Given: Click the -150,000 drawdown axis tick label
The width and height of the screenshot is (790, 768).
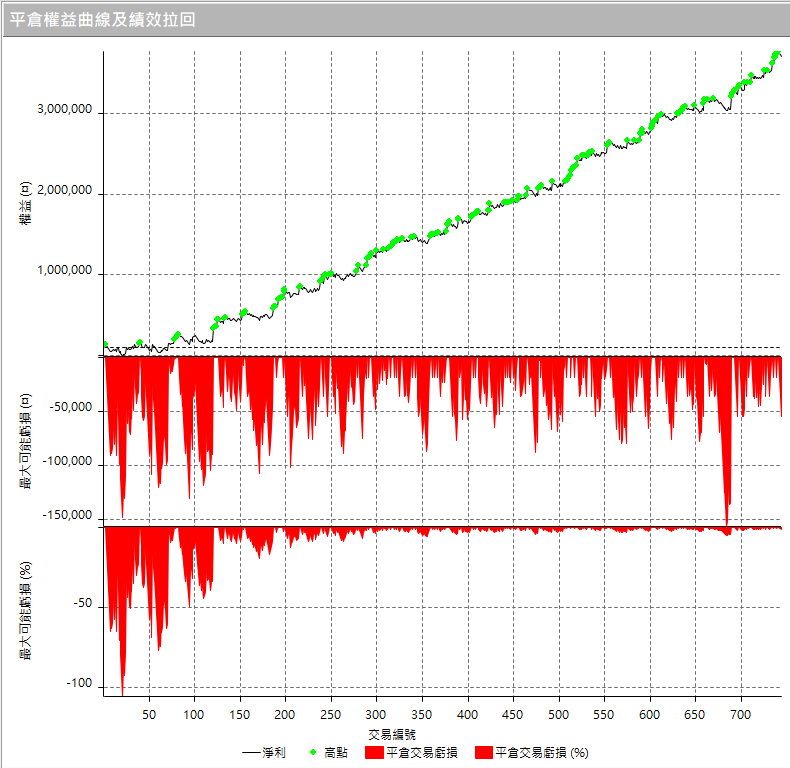Looking at the screenshot, I should click(67, 516).
